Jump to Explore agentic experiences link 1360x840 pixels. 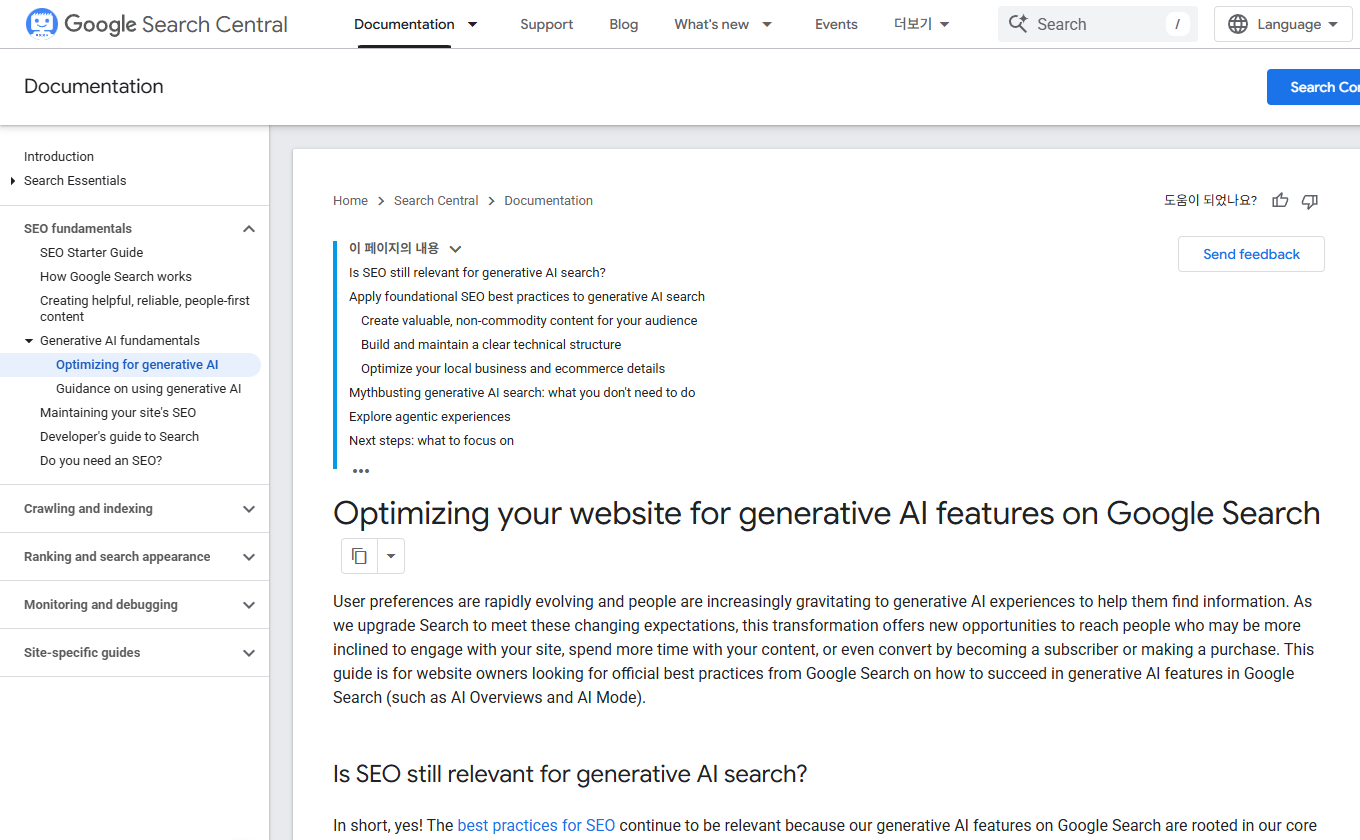(430, 417)
